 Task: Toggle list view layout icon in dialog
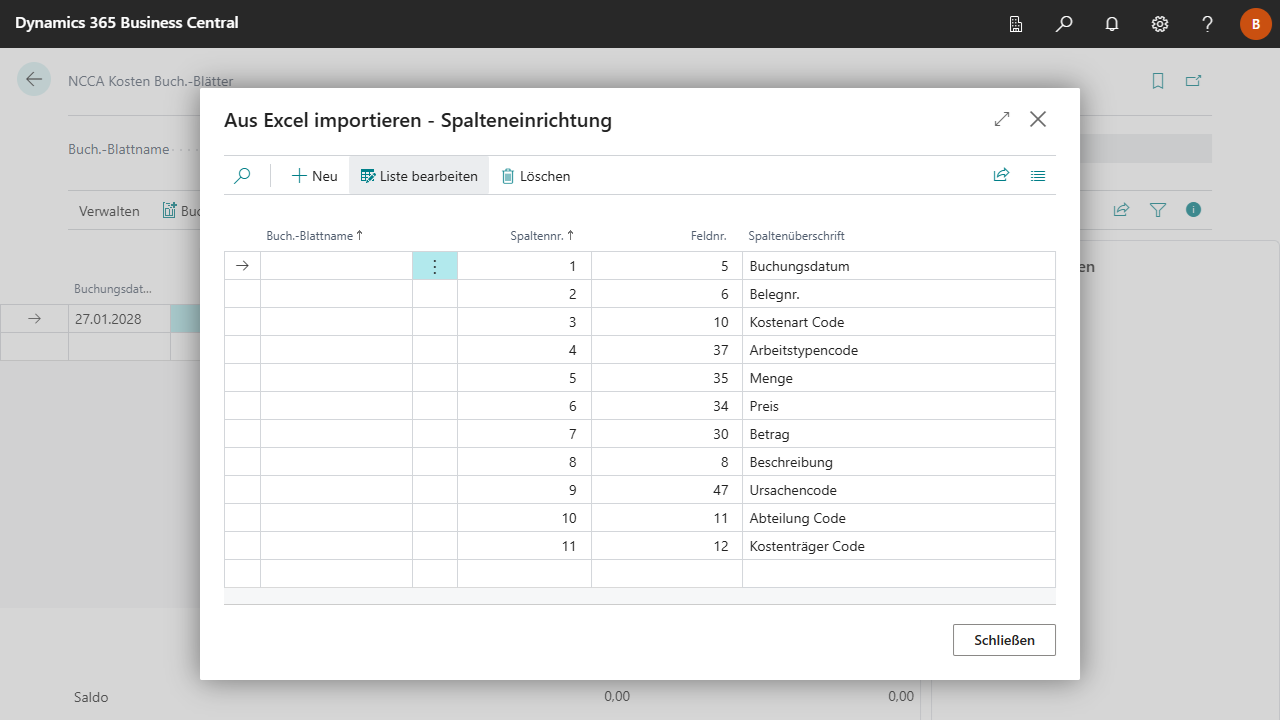coord(1038,176)
